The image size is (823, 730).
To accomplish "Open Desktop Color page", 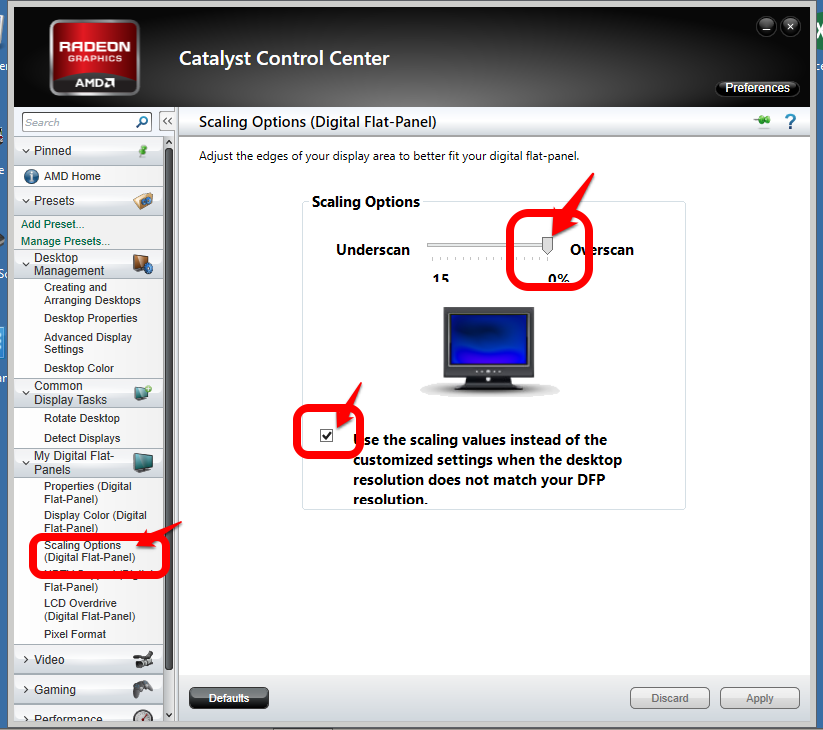I will pyautogui.click(x=79, y=368).
